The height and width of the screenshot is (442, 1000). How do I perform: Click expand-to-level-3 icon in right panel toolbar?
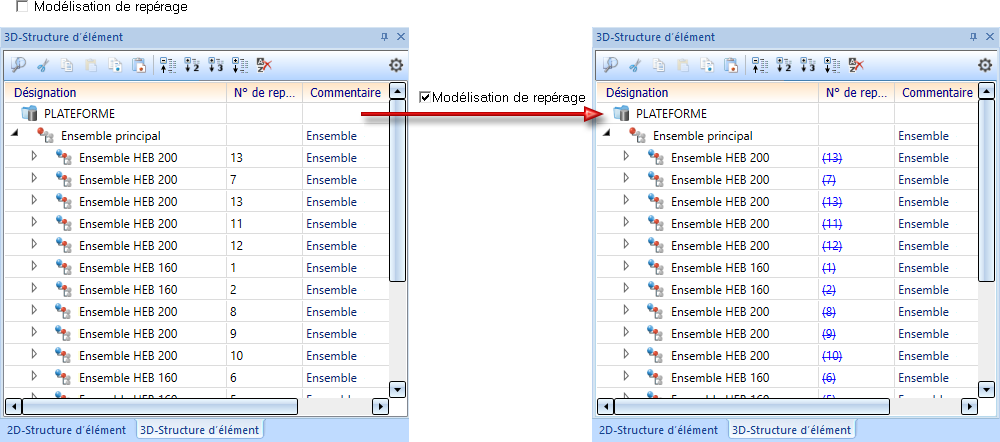click(x=808, y=65)
